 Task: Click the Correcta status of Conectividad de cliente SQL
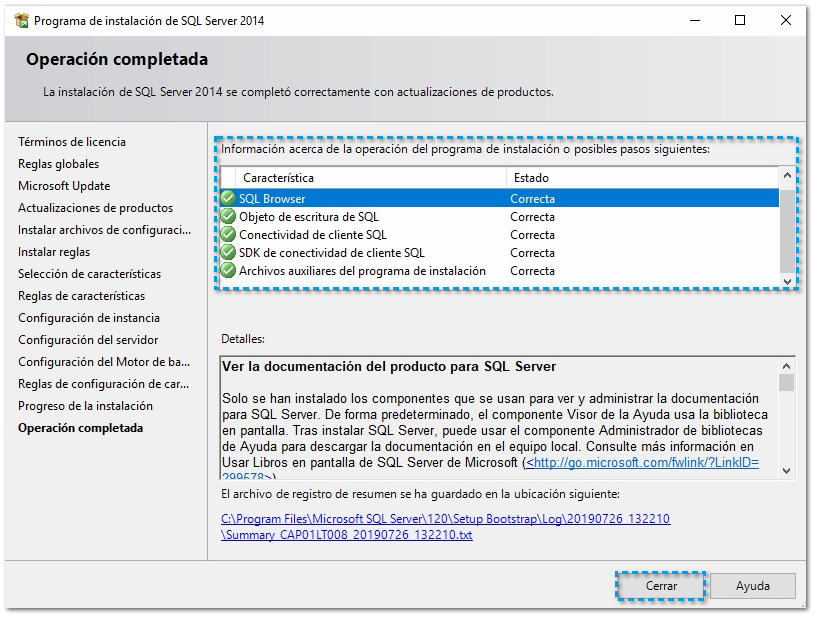click(532, 235)
